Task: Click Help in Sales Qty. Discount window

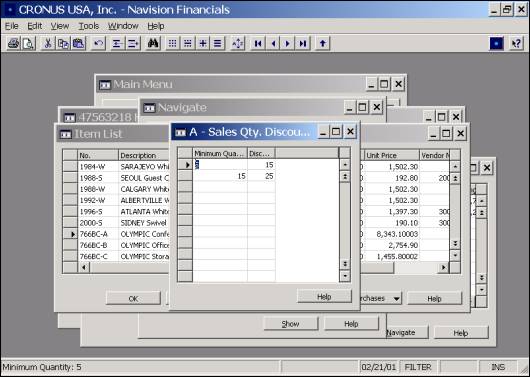Action: (324, 297)
